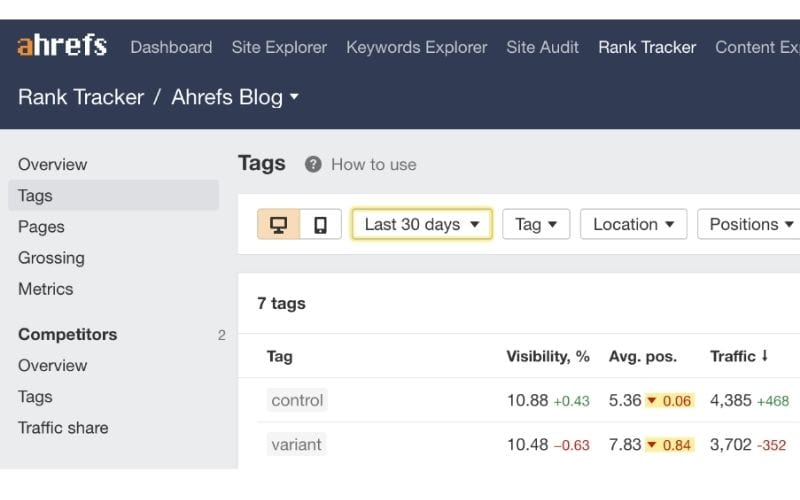This screenshot has width=800, height=500.
Task: Open Rank Tracker in top navigation
Action: point(647,47)
